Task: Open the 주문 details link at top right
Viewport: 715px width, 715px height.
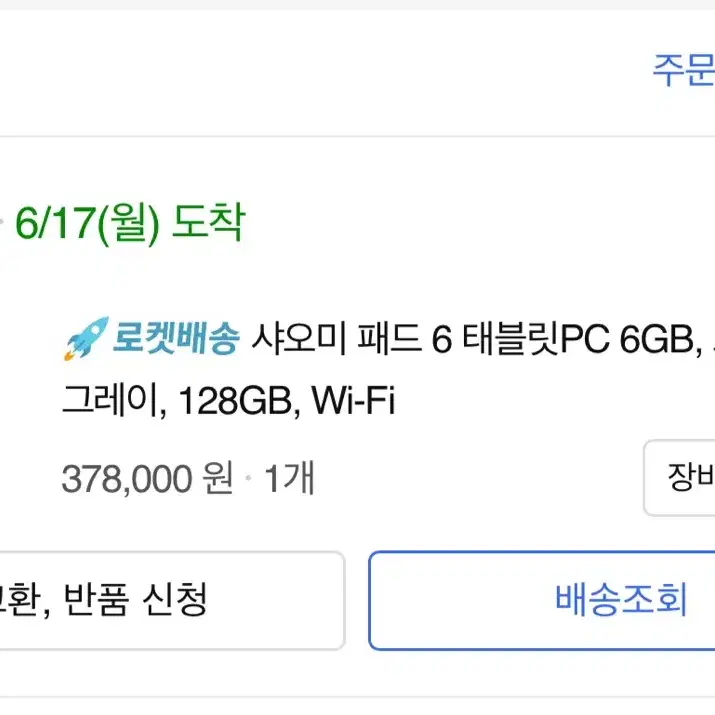Action: coord(684,70)
